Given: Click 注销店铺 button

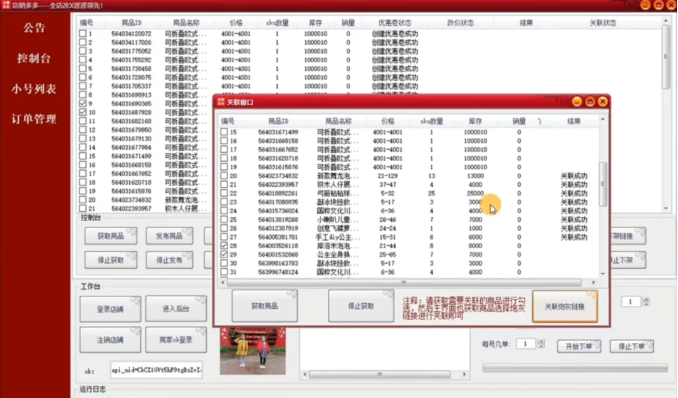Looking at the screenshot, I should click(x=110, y=340).
